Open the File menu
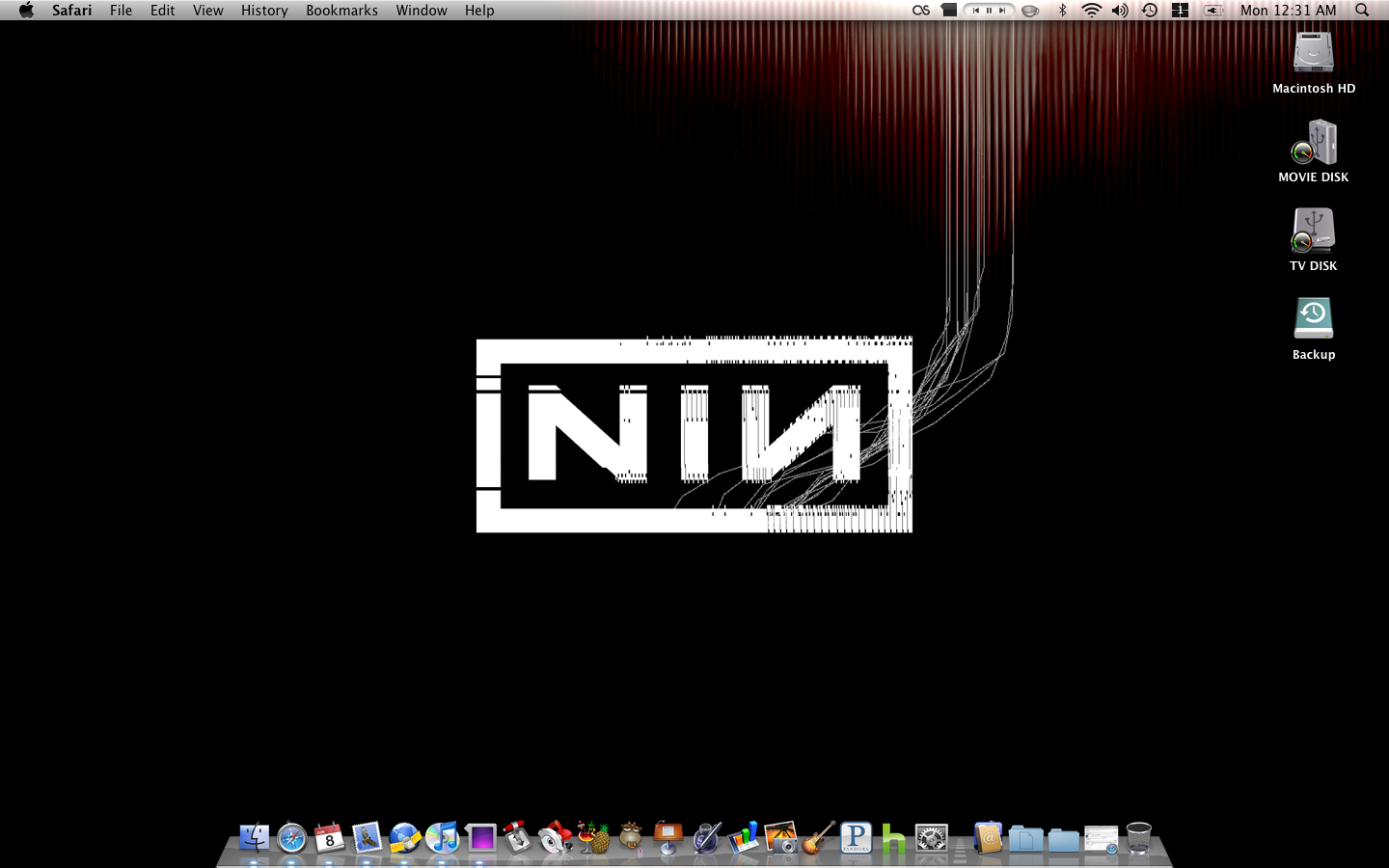 [x=122, y=11]
